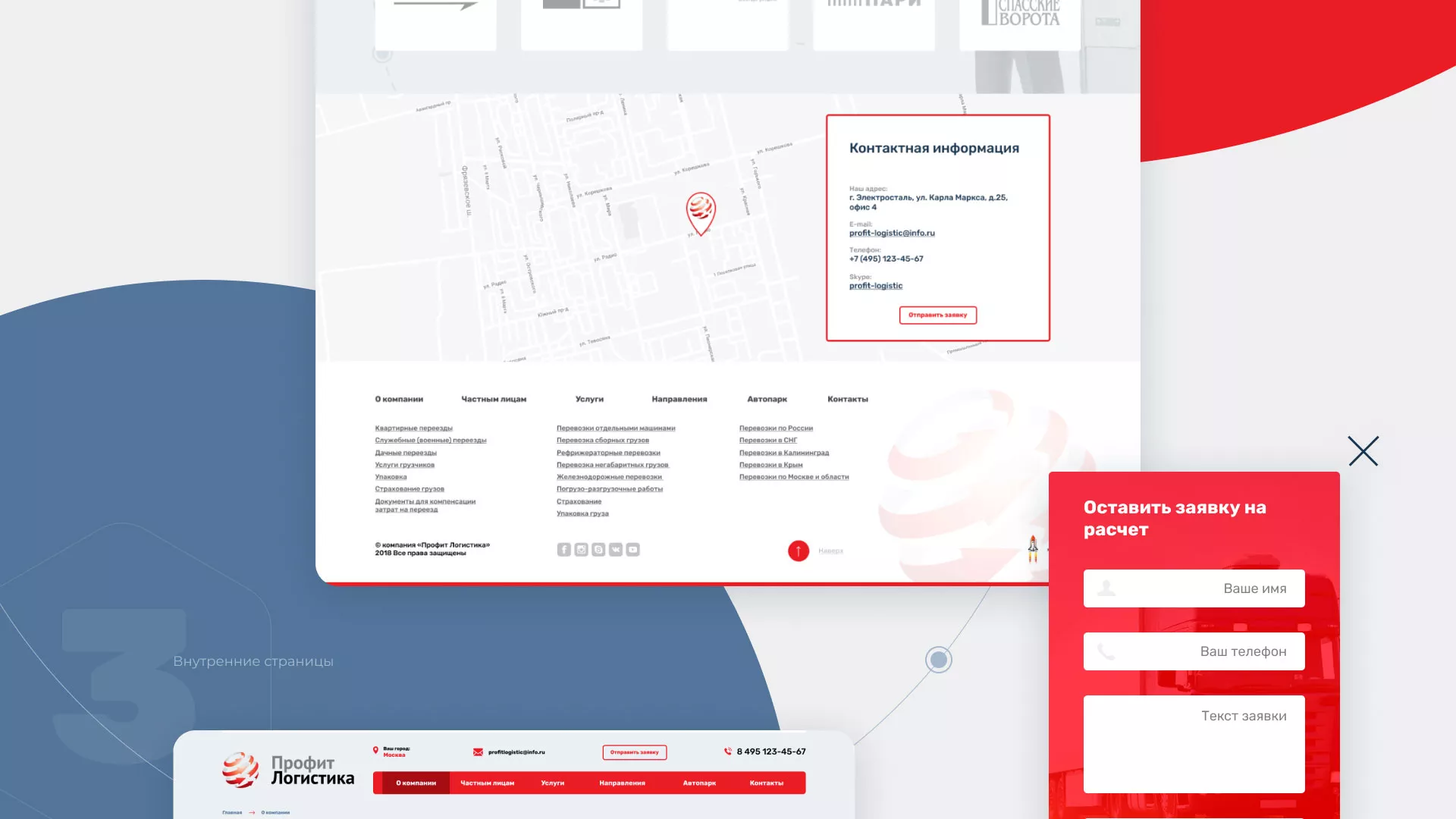Open the 'Перевозки в Крым' link

tap(770, 464)
